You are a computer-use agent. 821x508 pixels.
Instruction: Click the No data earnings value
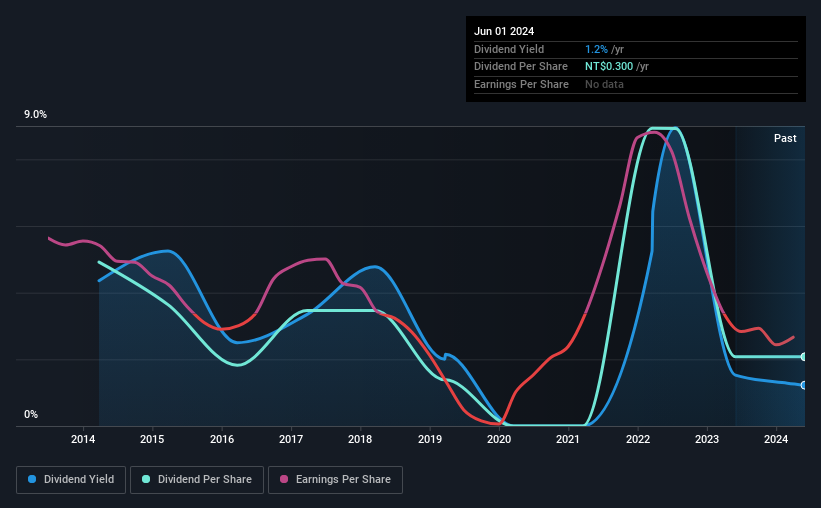(x=604, y=84)
